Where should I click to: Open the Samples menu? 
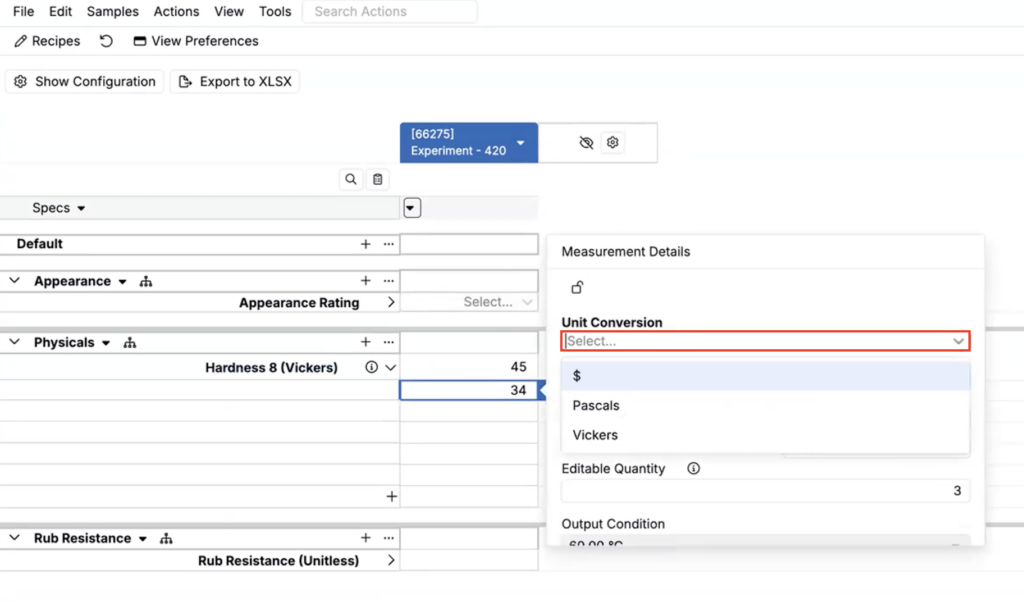pyautogui.click(x=112, y=12)
